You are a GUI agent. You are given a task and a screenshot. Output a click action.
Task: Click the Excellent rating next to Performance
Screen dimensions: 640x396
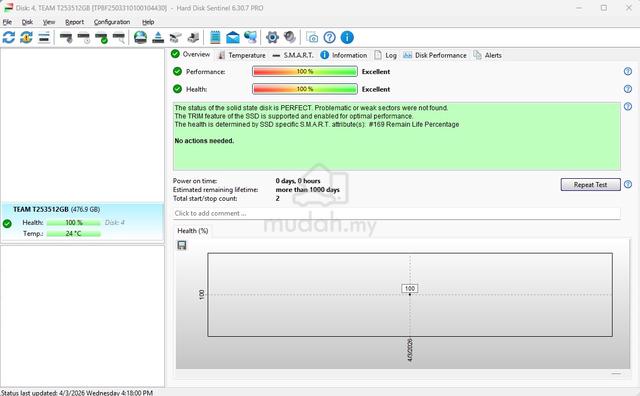coord(376,71)
